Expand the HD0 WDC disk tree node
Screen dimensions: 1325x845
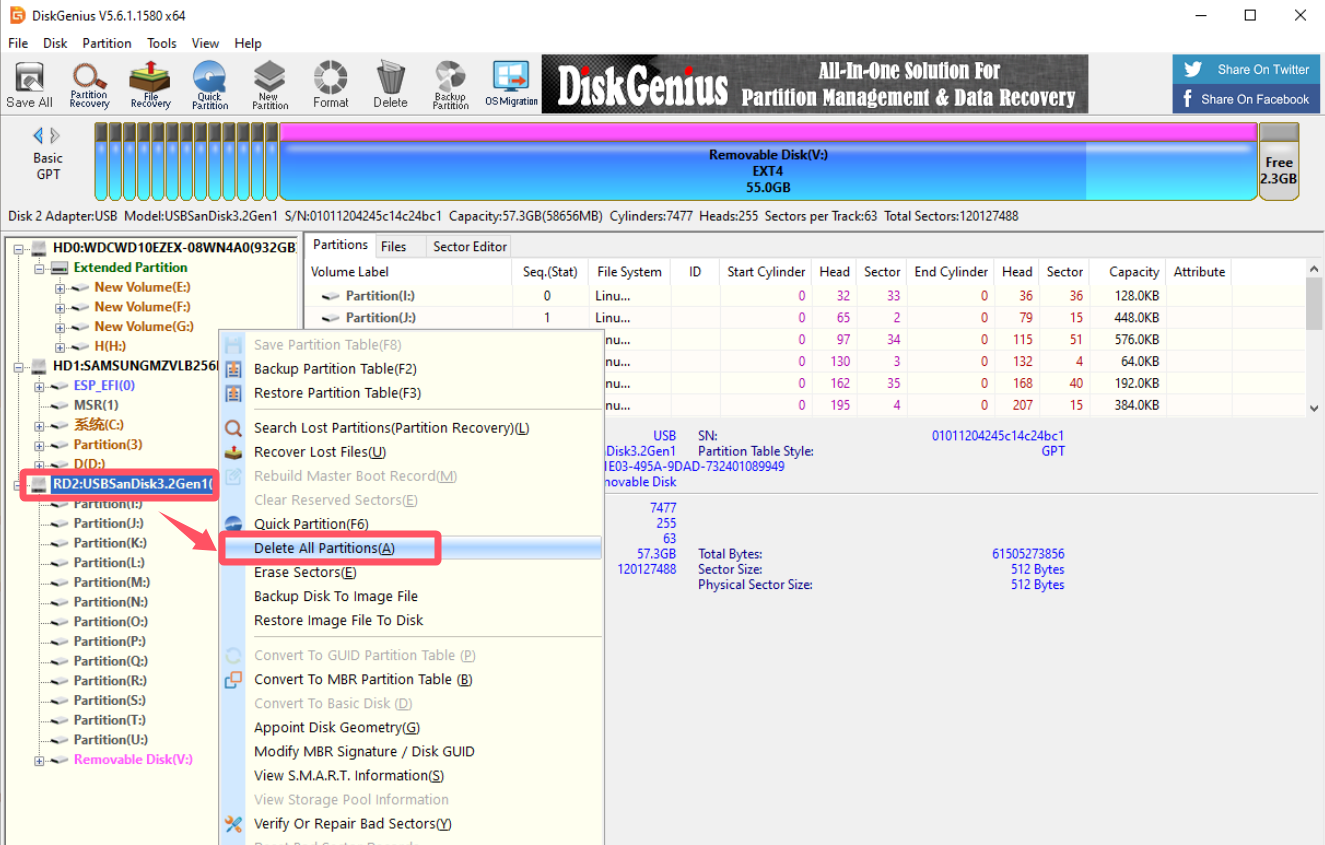click(19, 248)
